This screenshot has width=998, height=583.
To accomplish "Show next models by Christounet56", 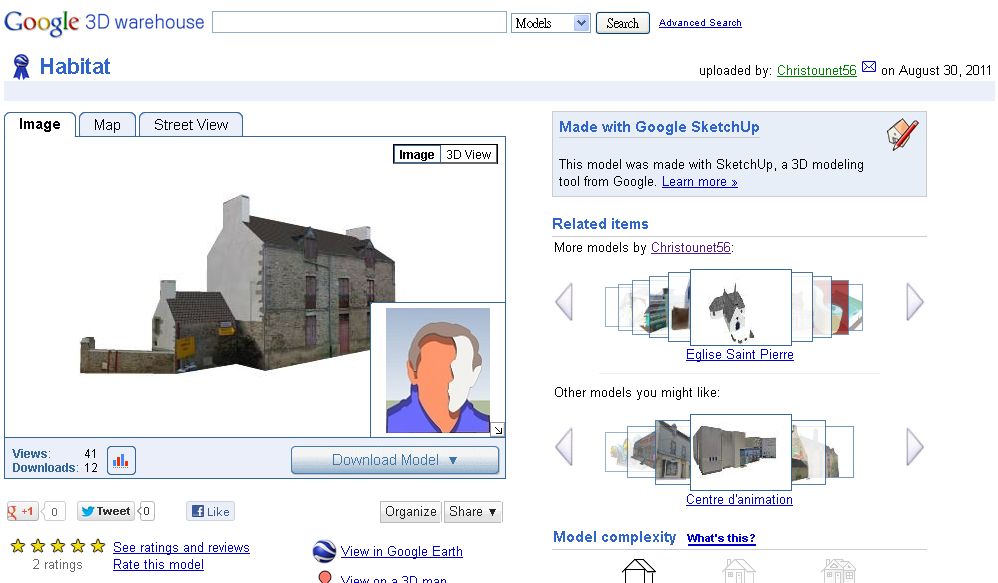I will [915, 301].
